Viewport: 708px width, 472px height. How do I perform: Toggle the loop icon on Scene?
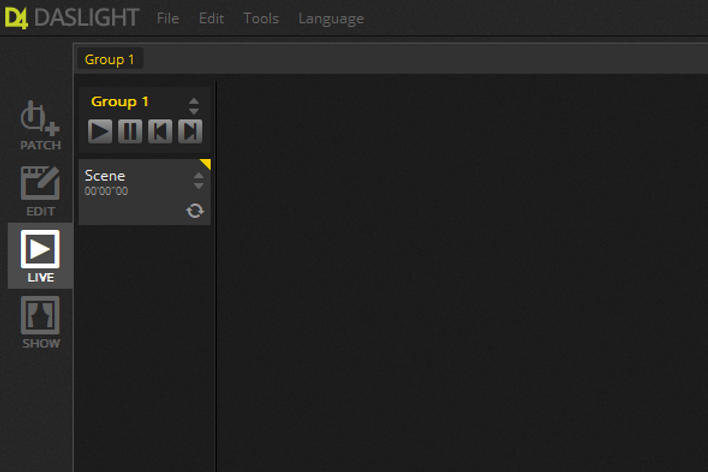(x=195, y=210)
